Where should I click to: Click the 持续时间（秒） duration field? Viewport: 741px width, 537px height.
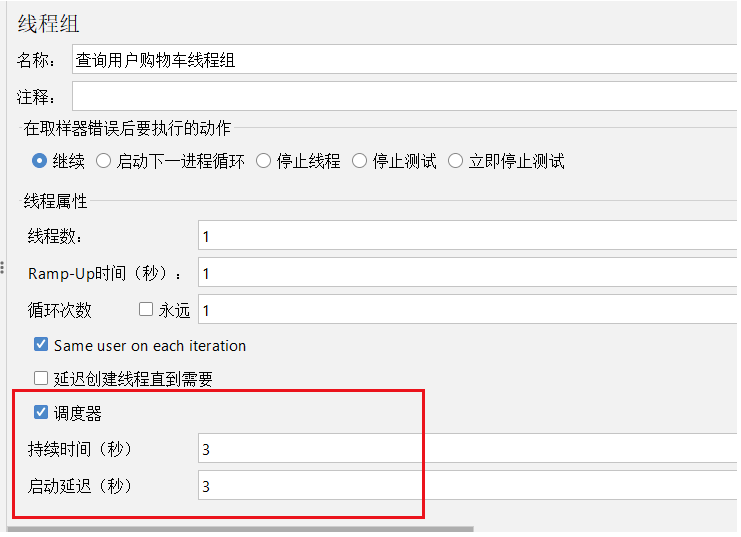(469, 448)
